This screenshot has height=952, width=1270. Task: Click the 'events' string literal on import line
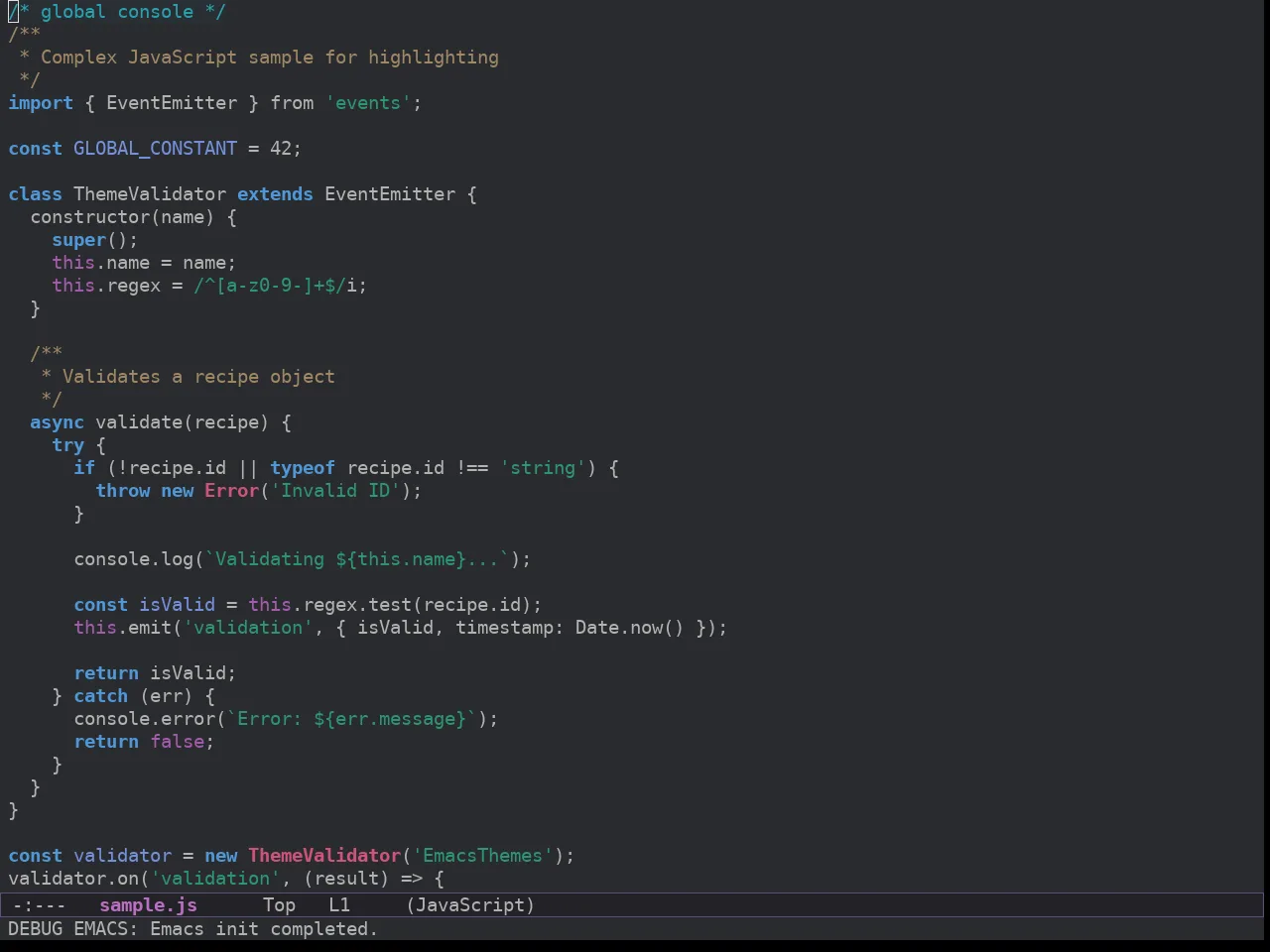tap(368, 103)
